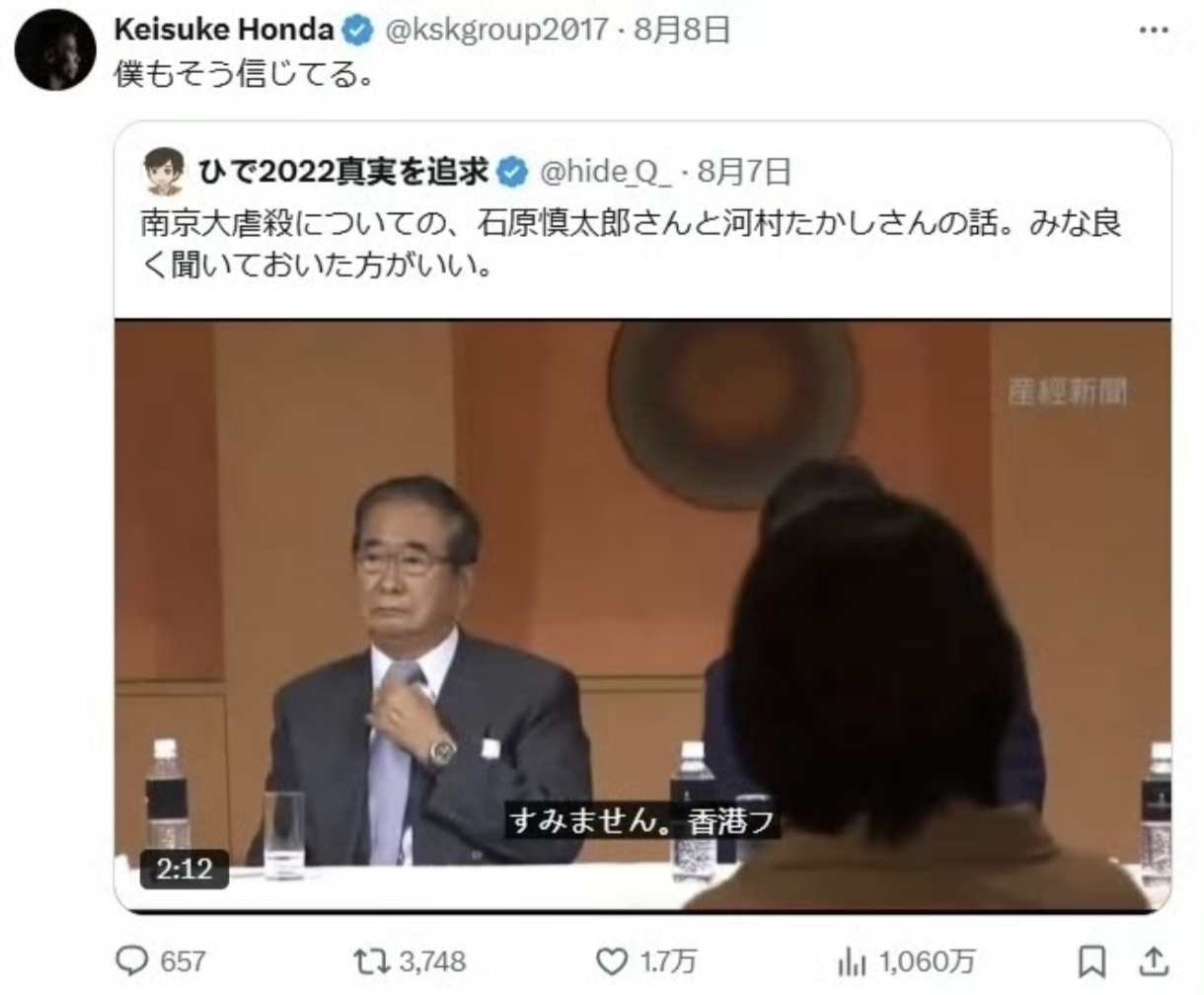The width and height of the screenshot is (1204, 995).
Task: Open the quoted user's cartoon avatar
Action: (164, 172)
